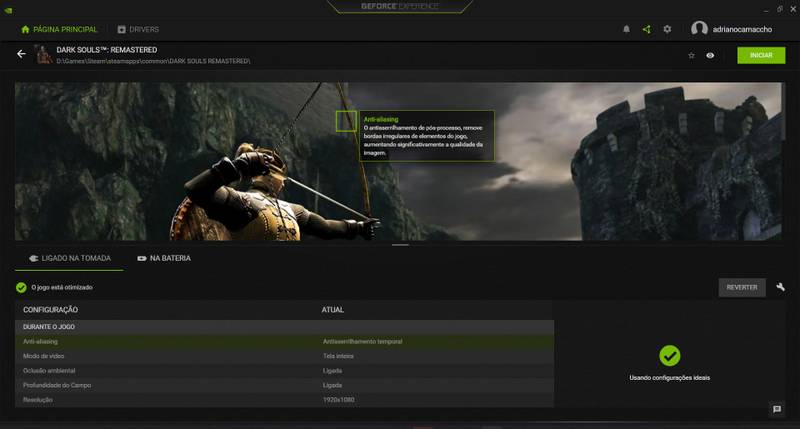Click the NVIDIA logo icon

coord(8,10)
